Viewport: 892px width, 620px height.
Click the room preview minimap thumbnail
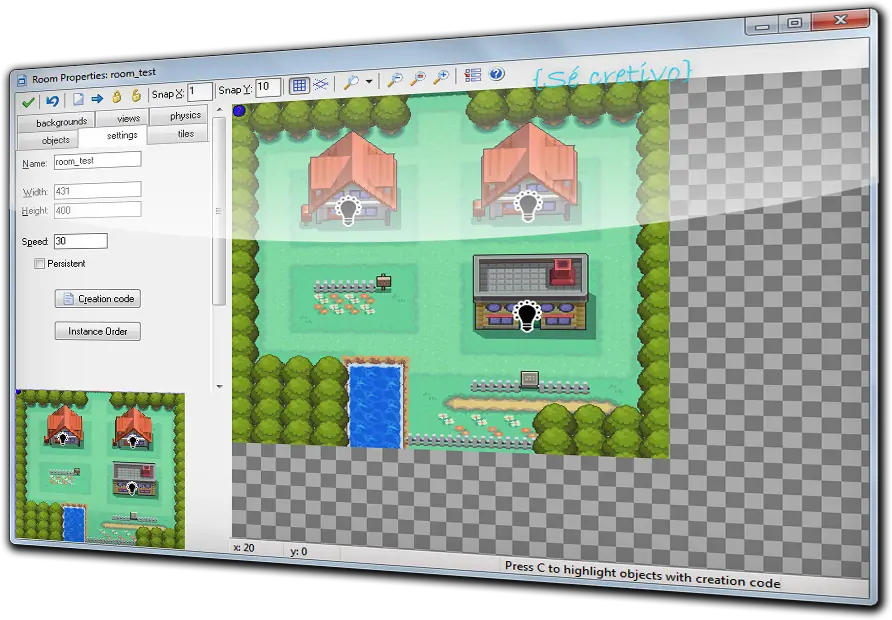(100, 470)
